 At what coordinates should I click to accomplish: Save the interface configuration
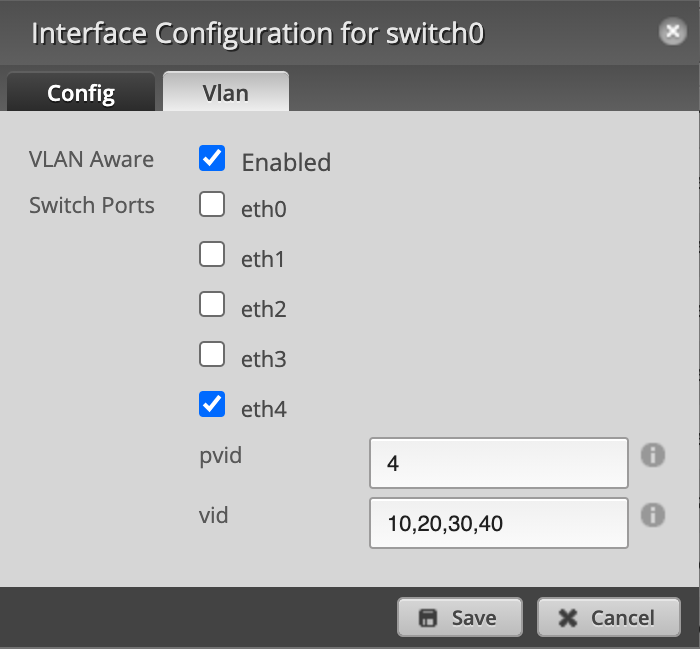click(x=460, y=618)
